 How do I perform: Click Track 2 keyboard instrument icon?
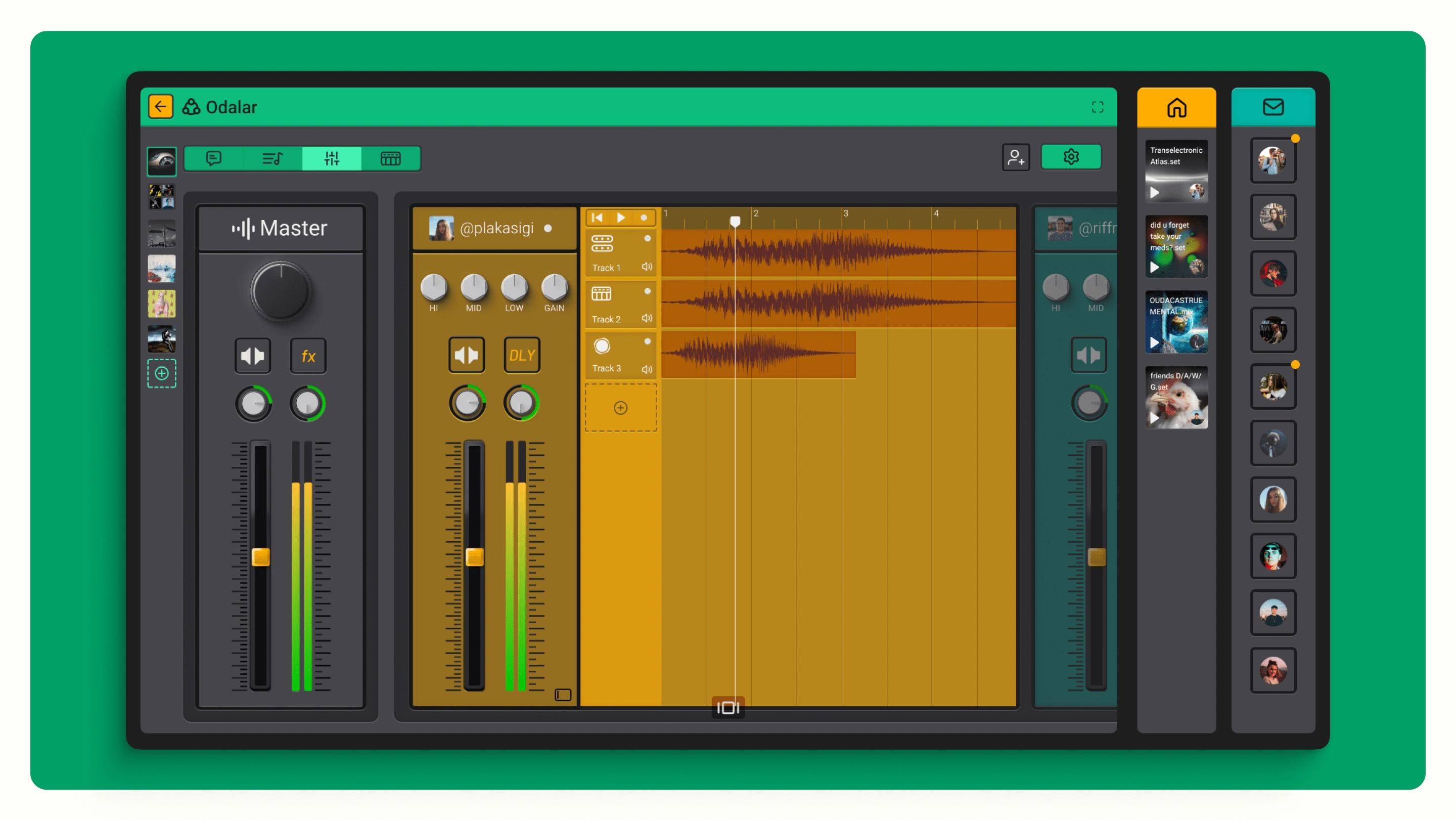(x=602, y=294)
